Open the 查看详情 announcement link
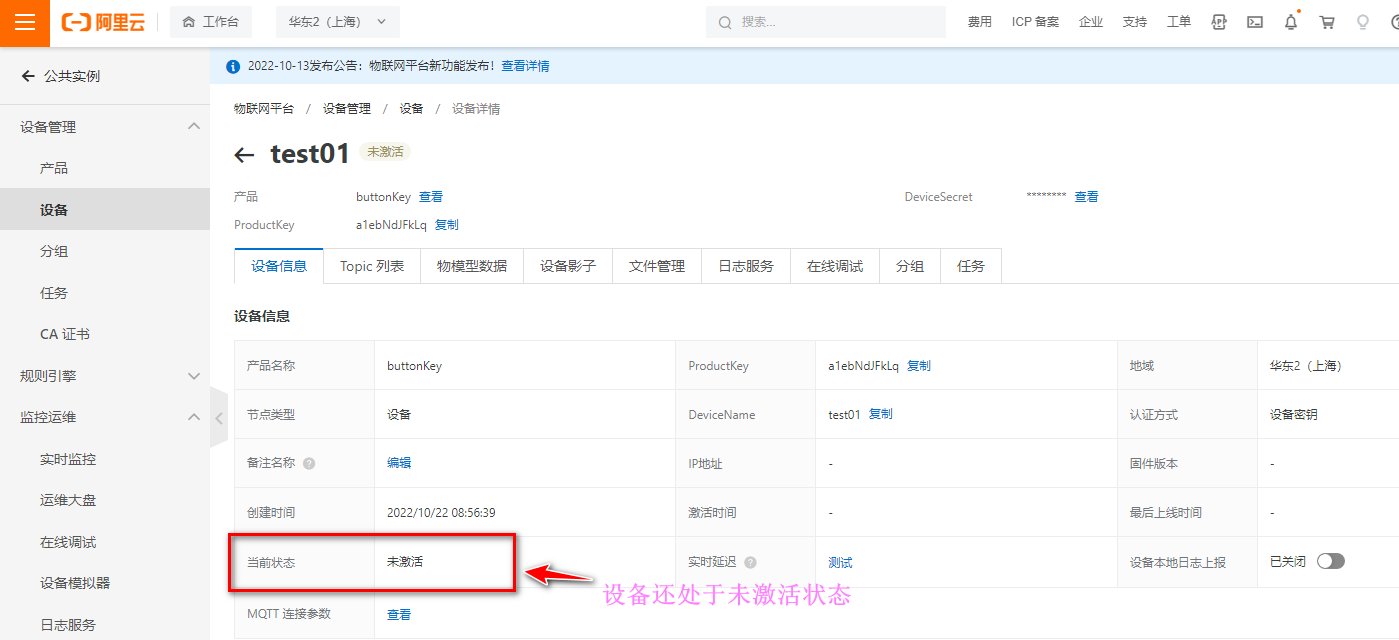Image resolution: width=1399 pixels, height=640 pixels. coord(525,66)
